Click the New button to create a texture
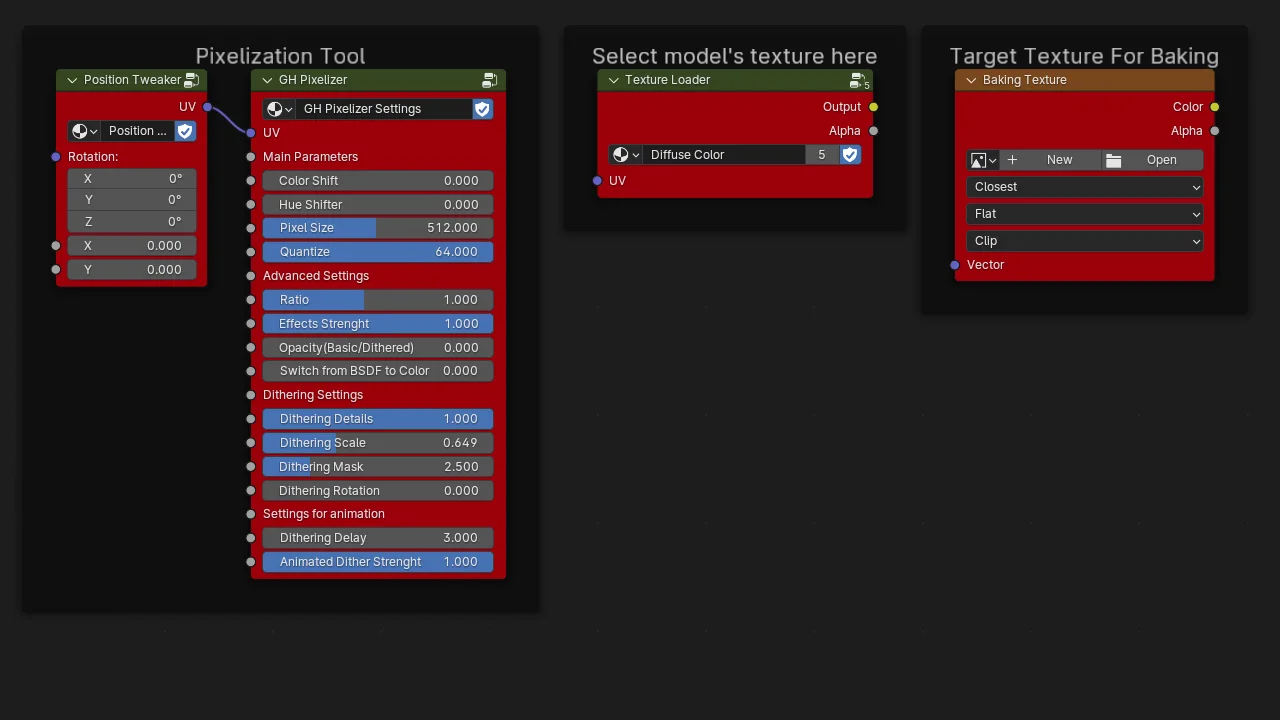Viewport: 1280px width, 720px height. coord(1059,160)
